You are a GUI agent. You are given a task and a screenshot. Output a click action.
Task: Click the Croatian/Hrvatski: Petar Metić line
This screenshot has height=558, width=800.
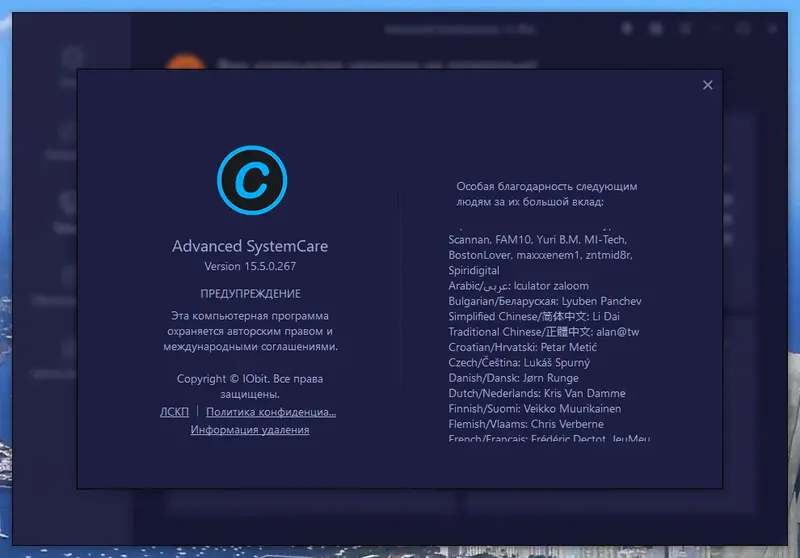[x=522, y=347]
